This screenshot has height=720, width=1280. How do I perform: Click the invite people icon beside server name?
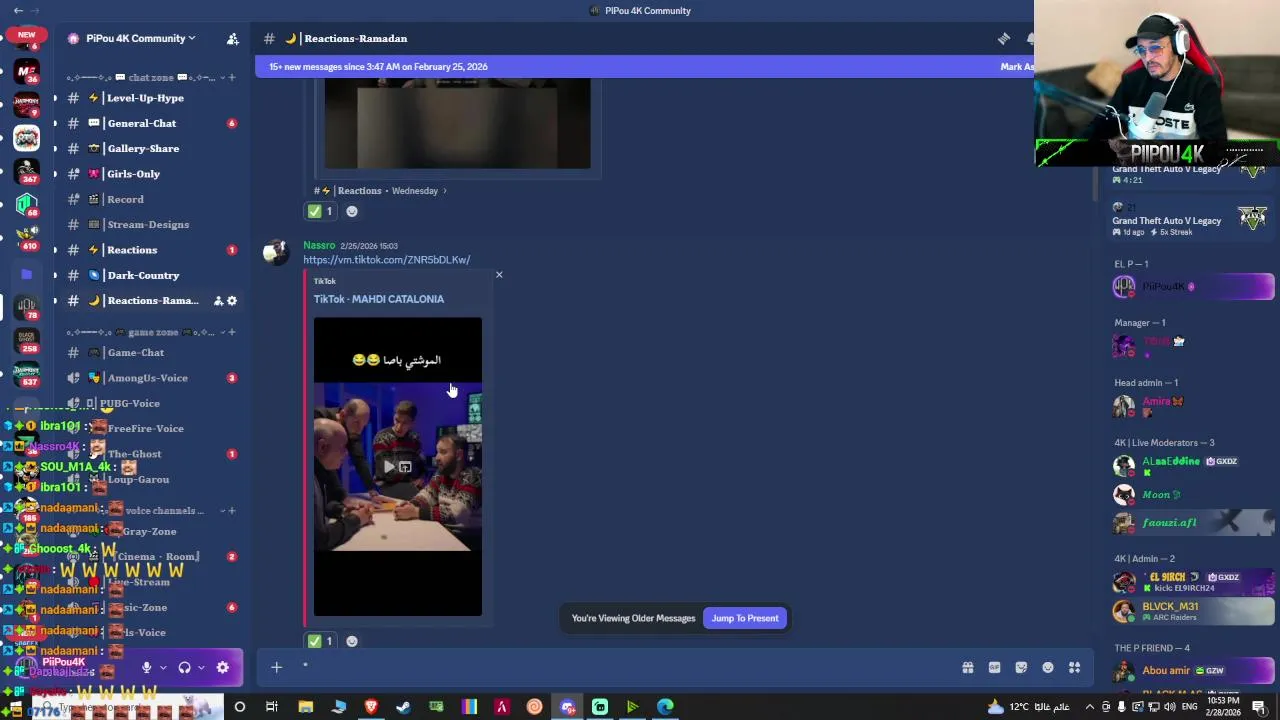click(232, 38)
